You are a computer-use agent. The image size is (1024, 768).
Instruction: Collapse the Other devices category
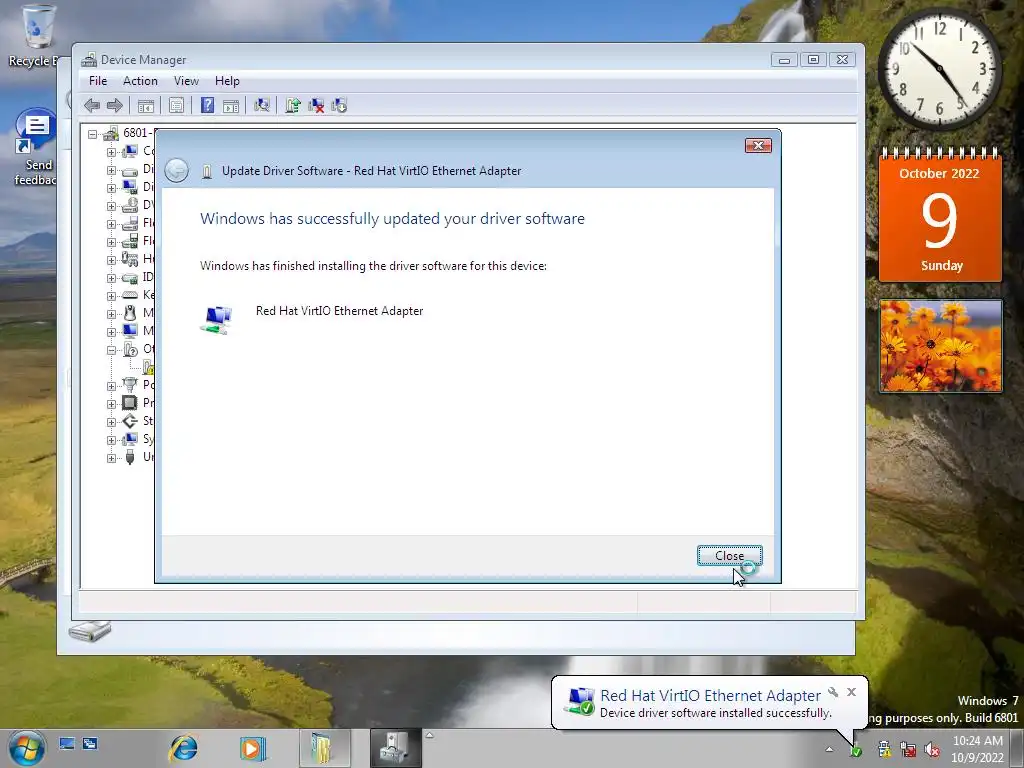111,350
